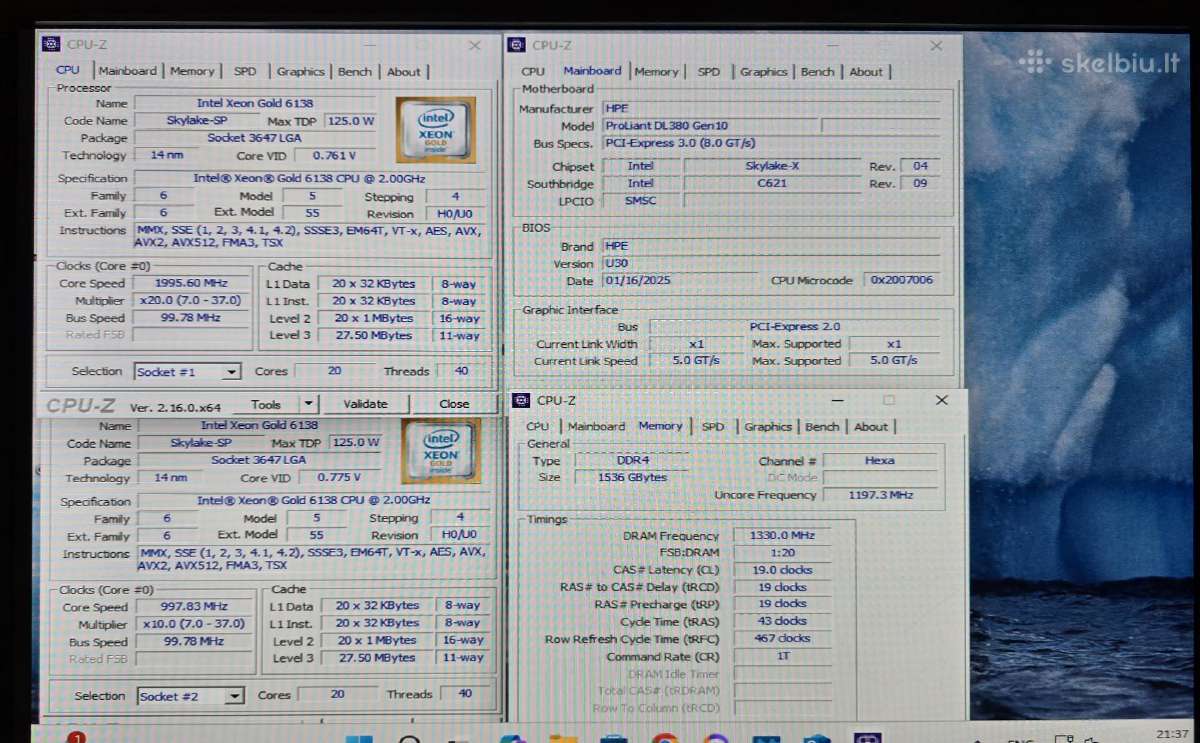Open the SPD tab in the Memory window
The height and width of the screenshot is (743, 1200).
pyautogui.click(x=713, y=426)
